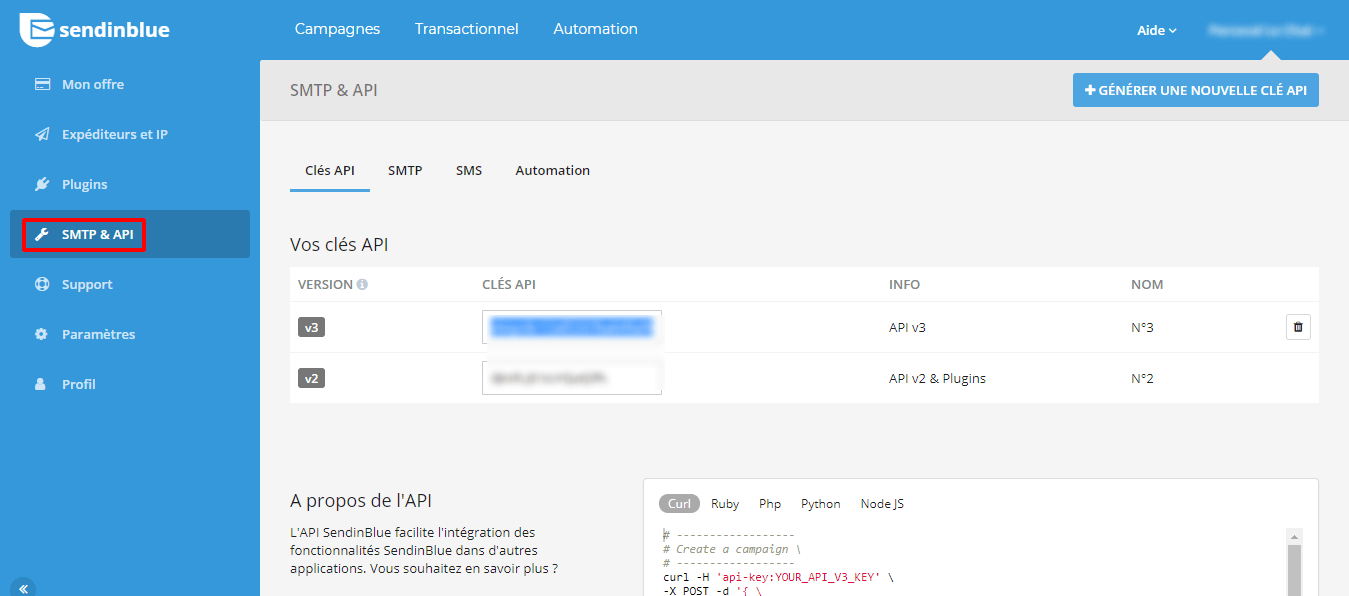Screen dimensions: 1349x596
Task: Click the 'A propos de l'API' heading
Action: [361, 500]
